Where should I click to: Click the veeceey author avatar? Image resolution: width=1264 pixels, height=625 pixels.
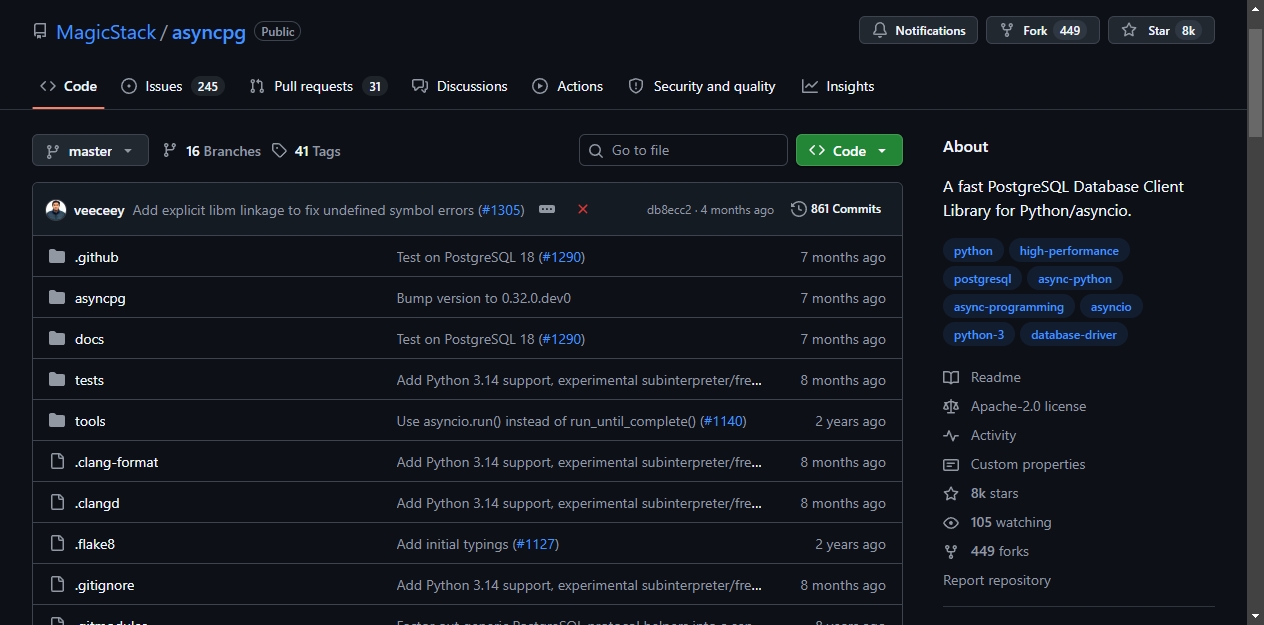[x=56, y=210]
